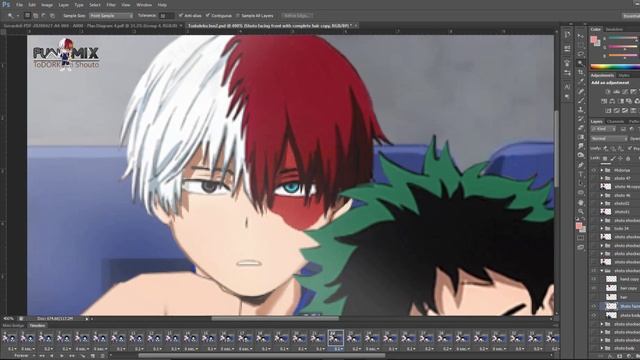
Task: Select the Clone Stamp tool
Action: pyautogui.click(x=580, y=110)
